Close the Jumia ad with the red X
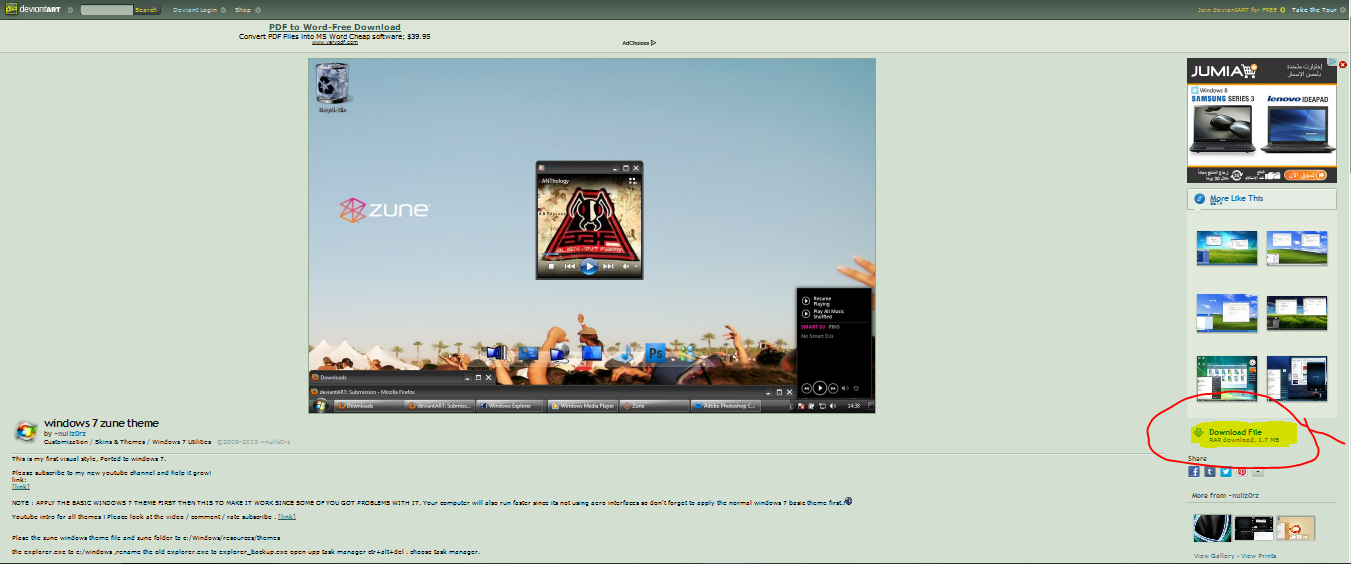1351x564 pixels. tap(1343, 64)
